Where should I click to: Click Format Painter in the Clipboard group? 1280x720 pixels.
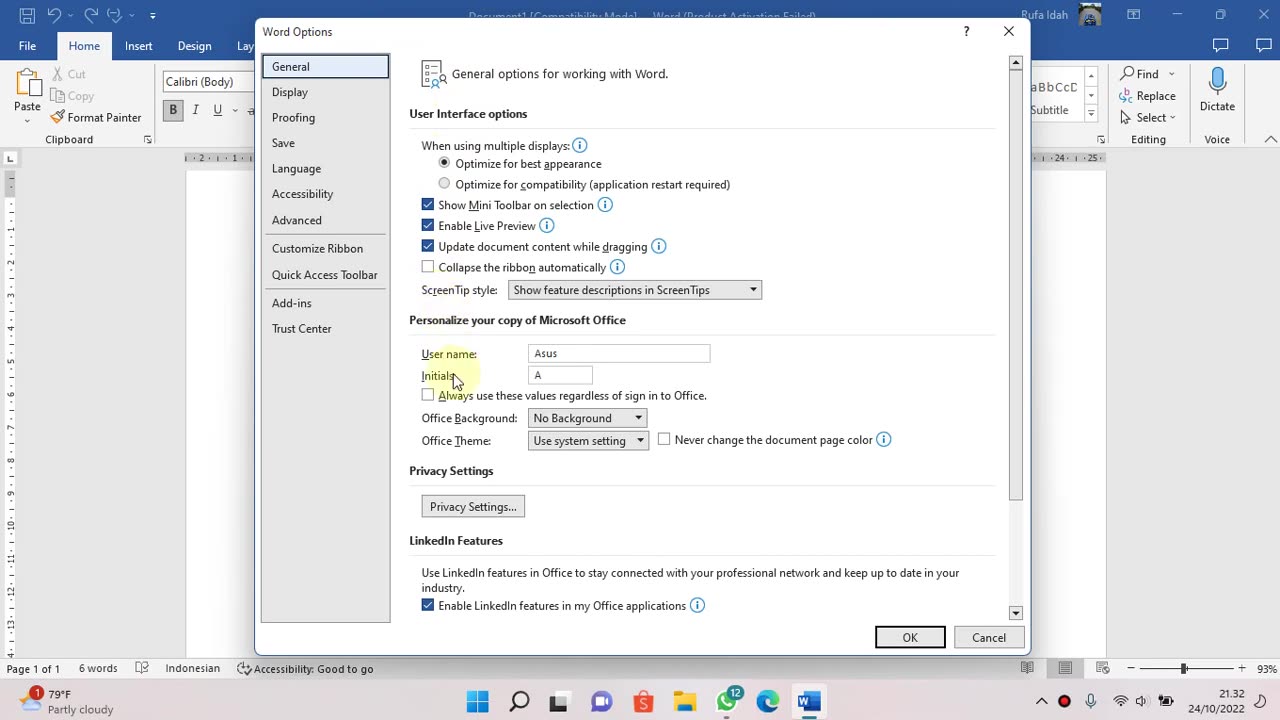(x=96, y=117)
